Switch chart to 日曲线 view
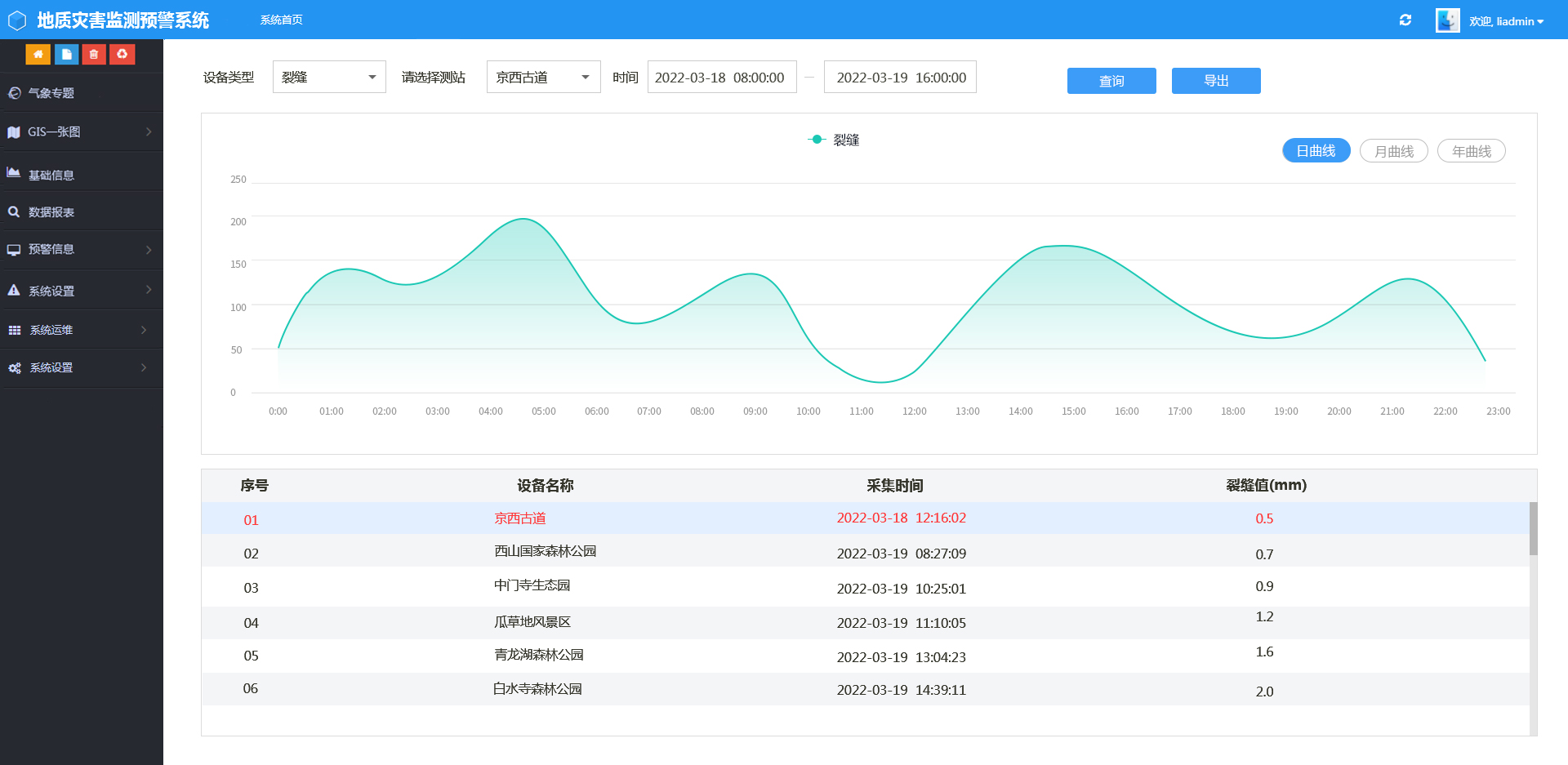This screenshot has height=765, width=1568. pyautogui.click(x=1316, y=151)
